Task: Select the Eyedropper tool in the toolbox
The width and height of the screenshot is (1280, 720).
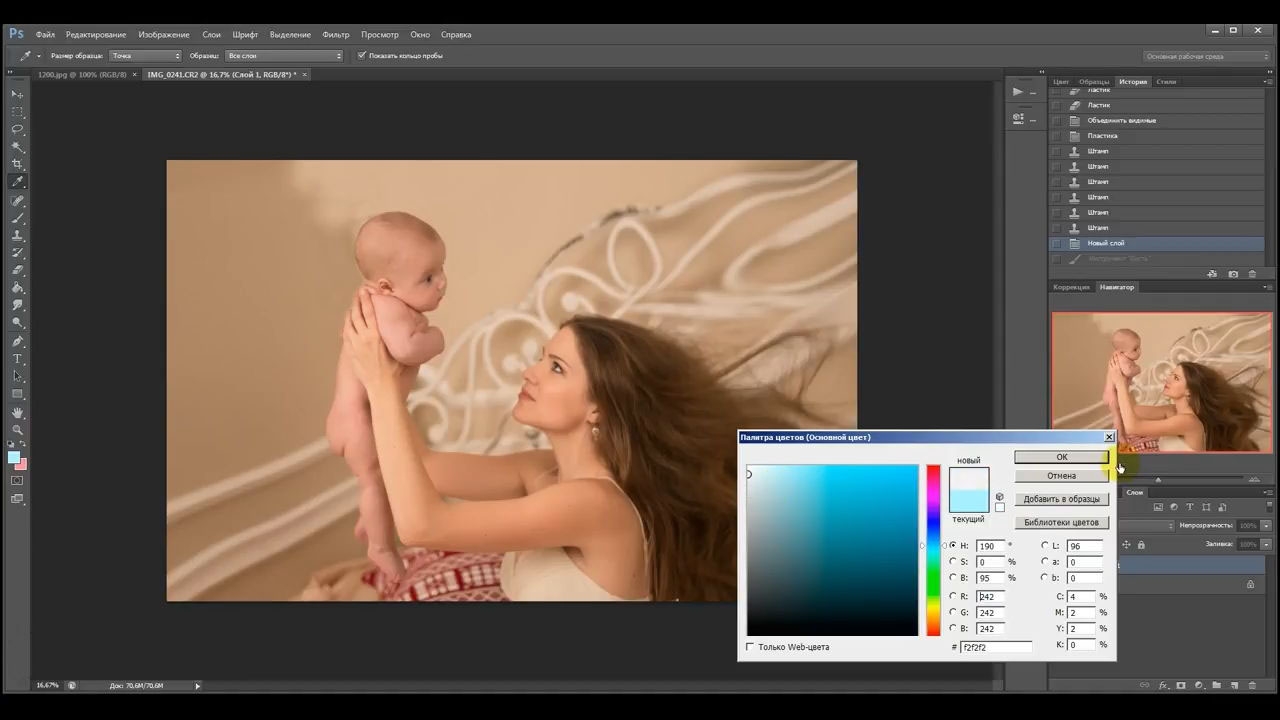Action: pos(17,182)
